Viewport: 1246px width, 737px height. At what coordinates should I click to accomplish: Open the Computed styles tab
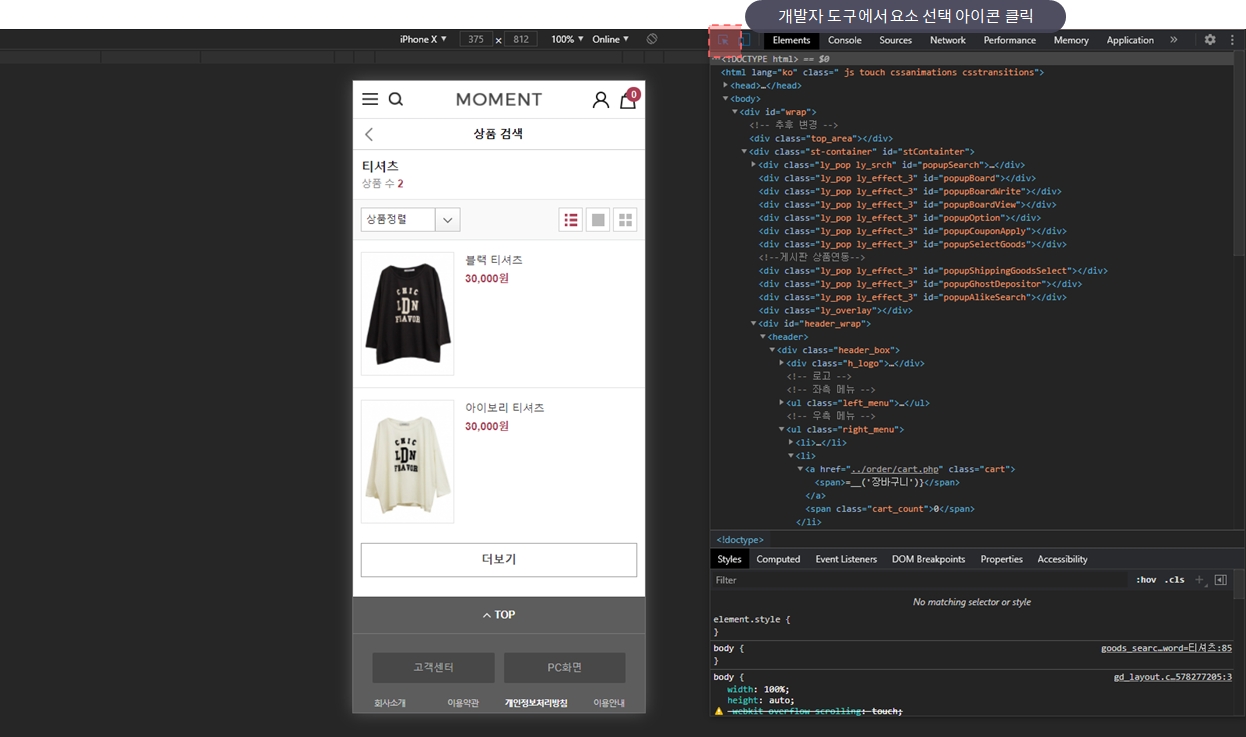[x=778, y=559]
